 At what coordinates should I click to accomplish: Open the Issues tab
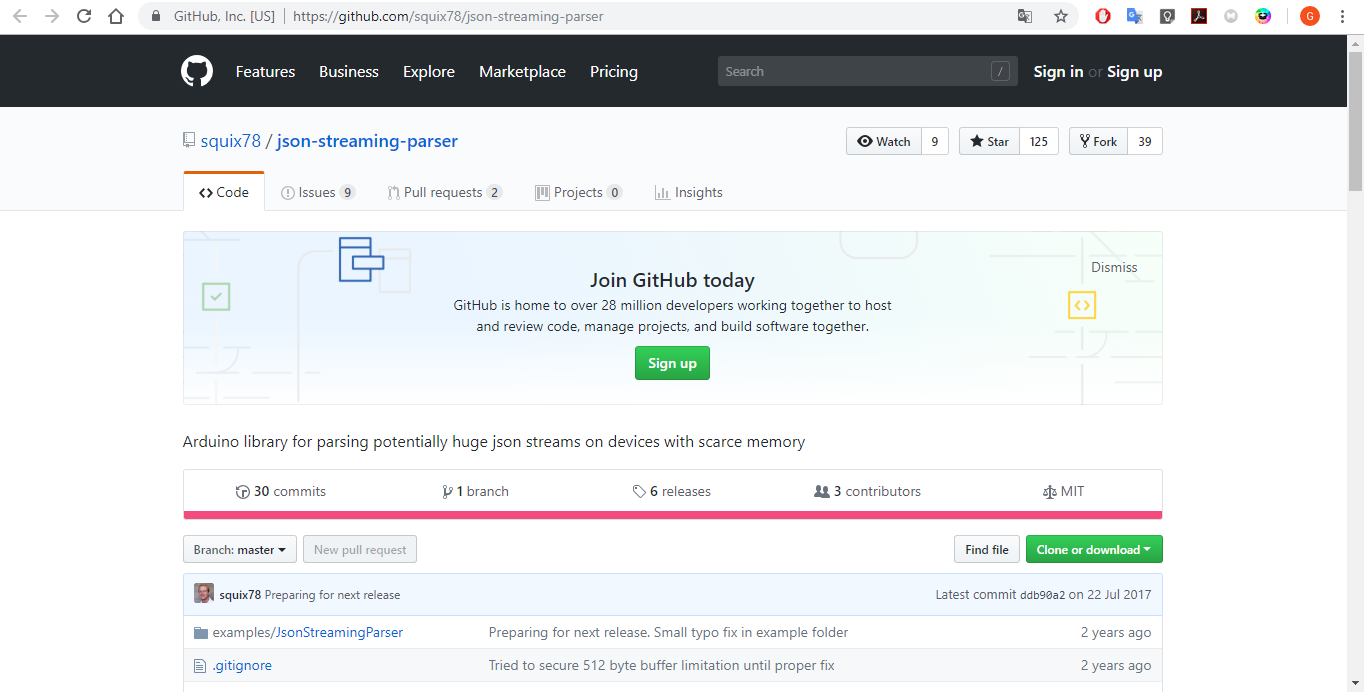tap(318, 192)
